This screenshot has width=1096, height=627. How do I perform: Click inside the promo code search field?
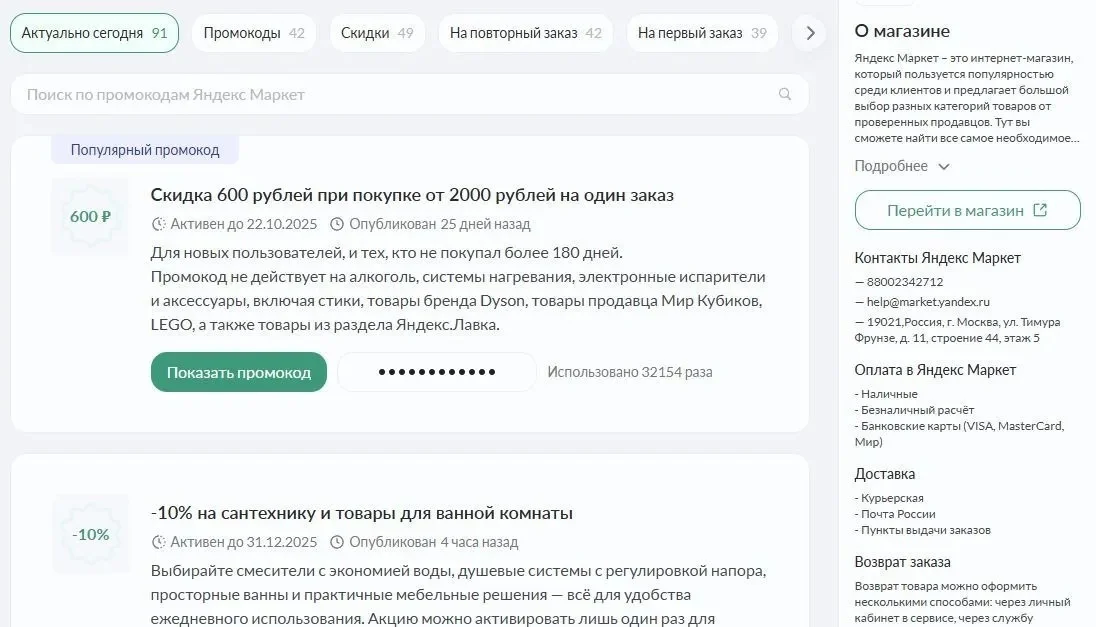point(400,94)
